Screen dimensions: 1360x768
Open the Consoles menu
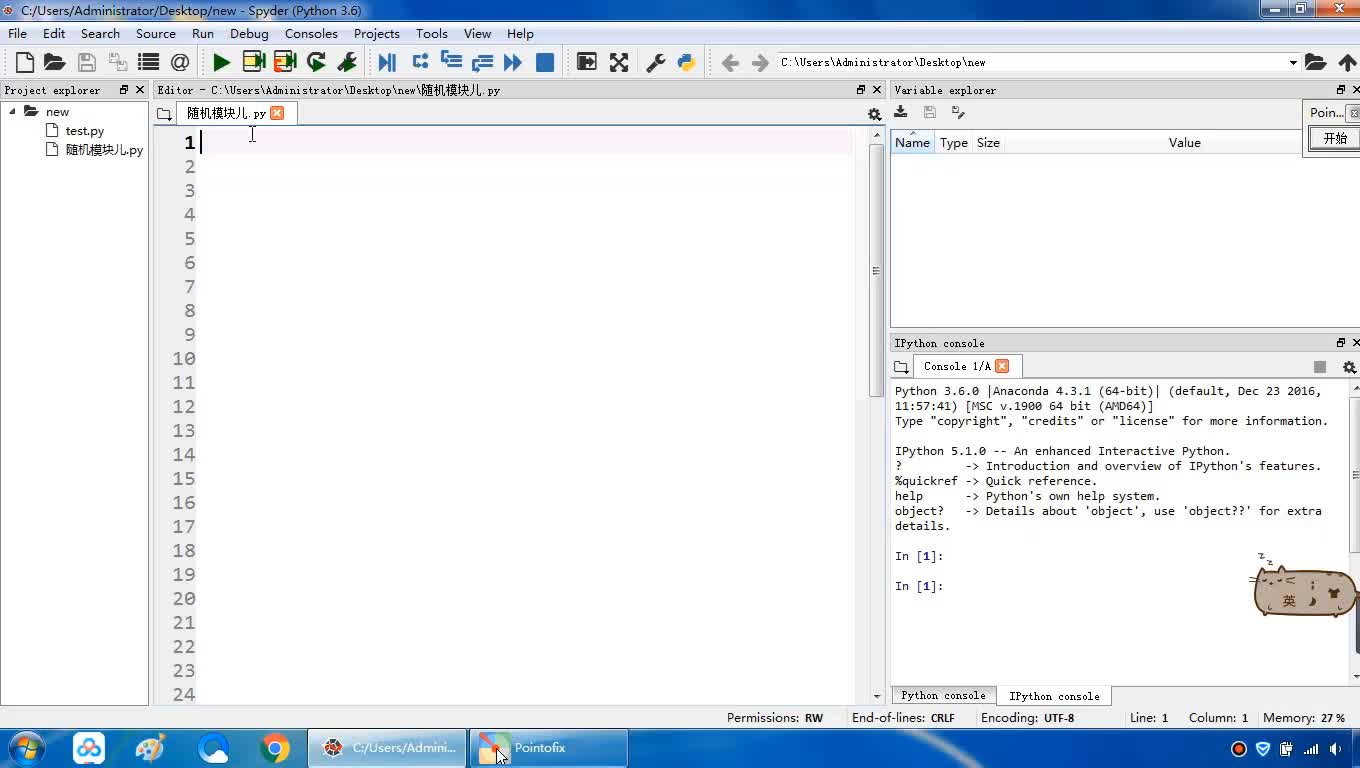click(x=310, y=33)
